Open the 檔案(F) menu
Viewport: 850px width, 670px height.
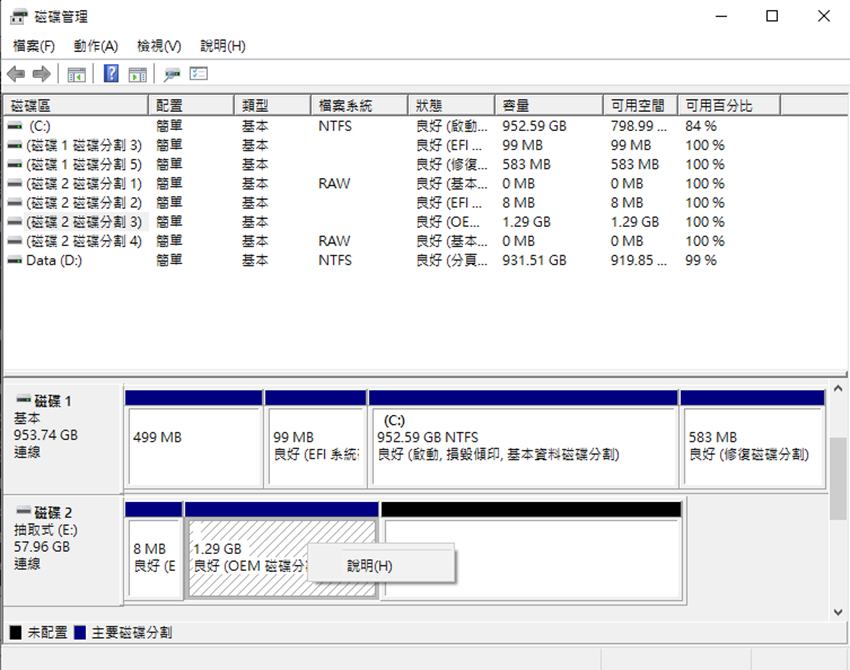[x=34, y=46]
